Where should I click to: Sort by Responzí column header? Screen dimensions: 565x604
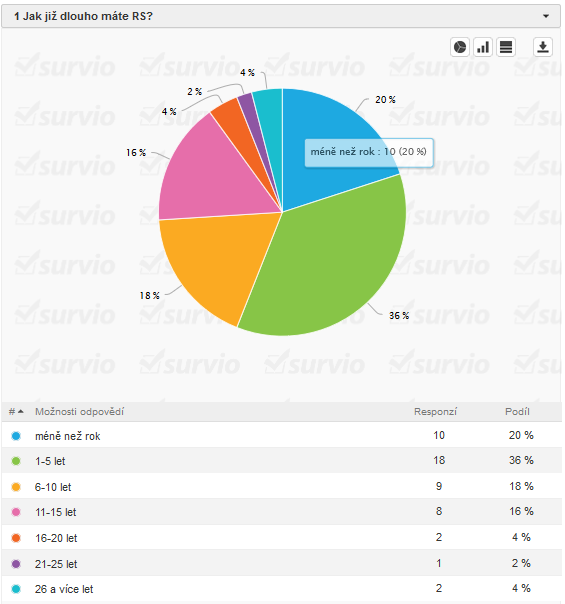coord(435,411)
